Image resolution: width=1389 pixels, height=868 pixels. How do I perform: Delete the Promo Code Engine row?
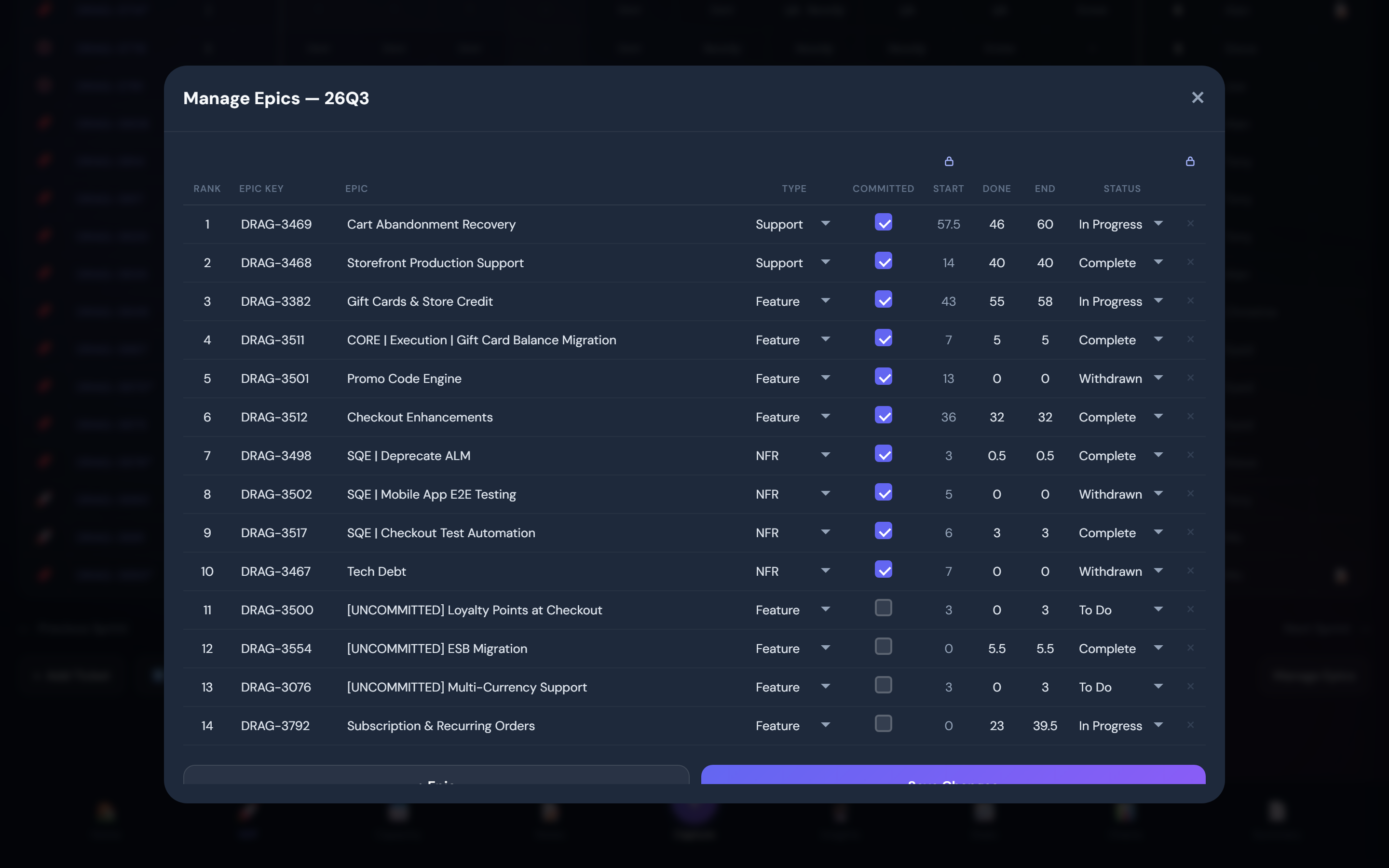[x=1190, y=378]
